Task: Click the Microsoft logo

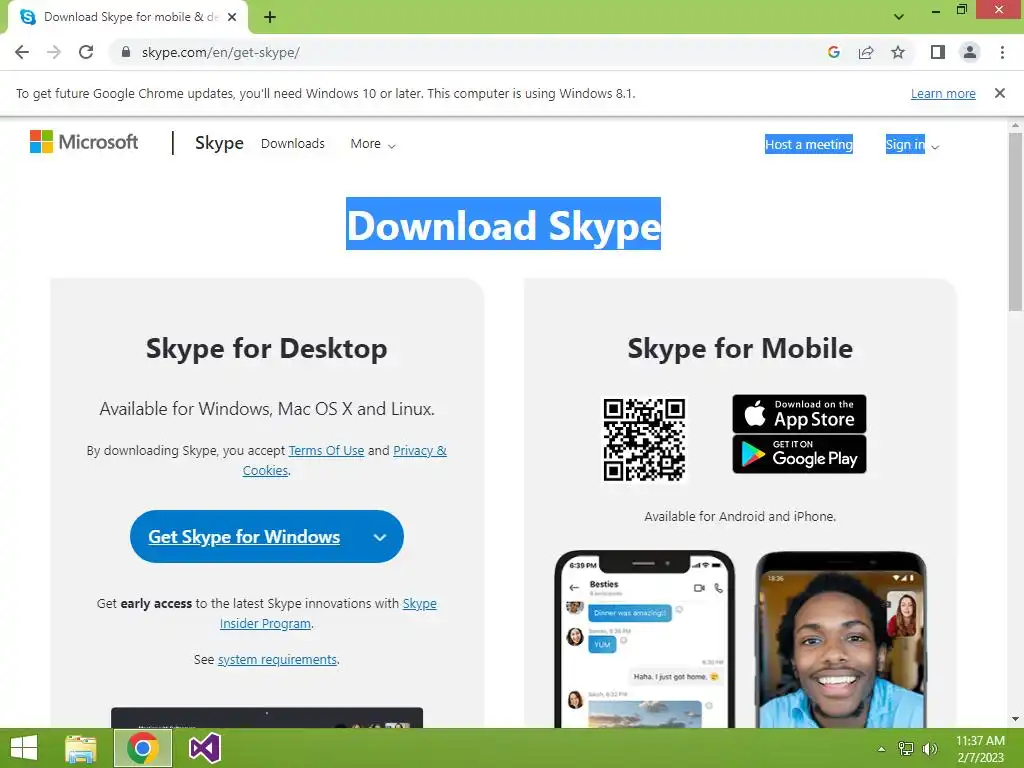Action: (84, 142)
